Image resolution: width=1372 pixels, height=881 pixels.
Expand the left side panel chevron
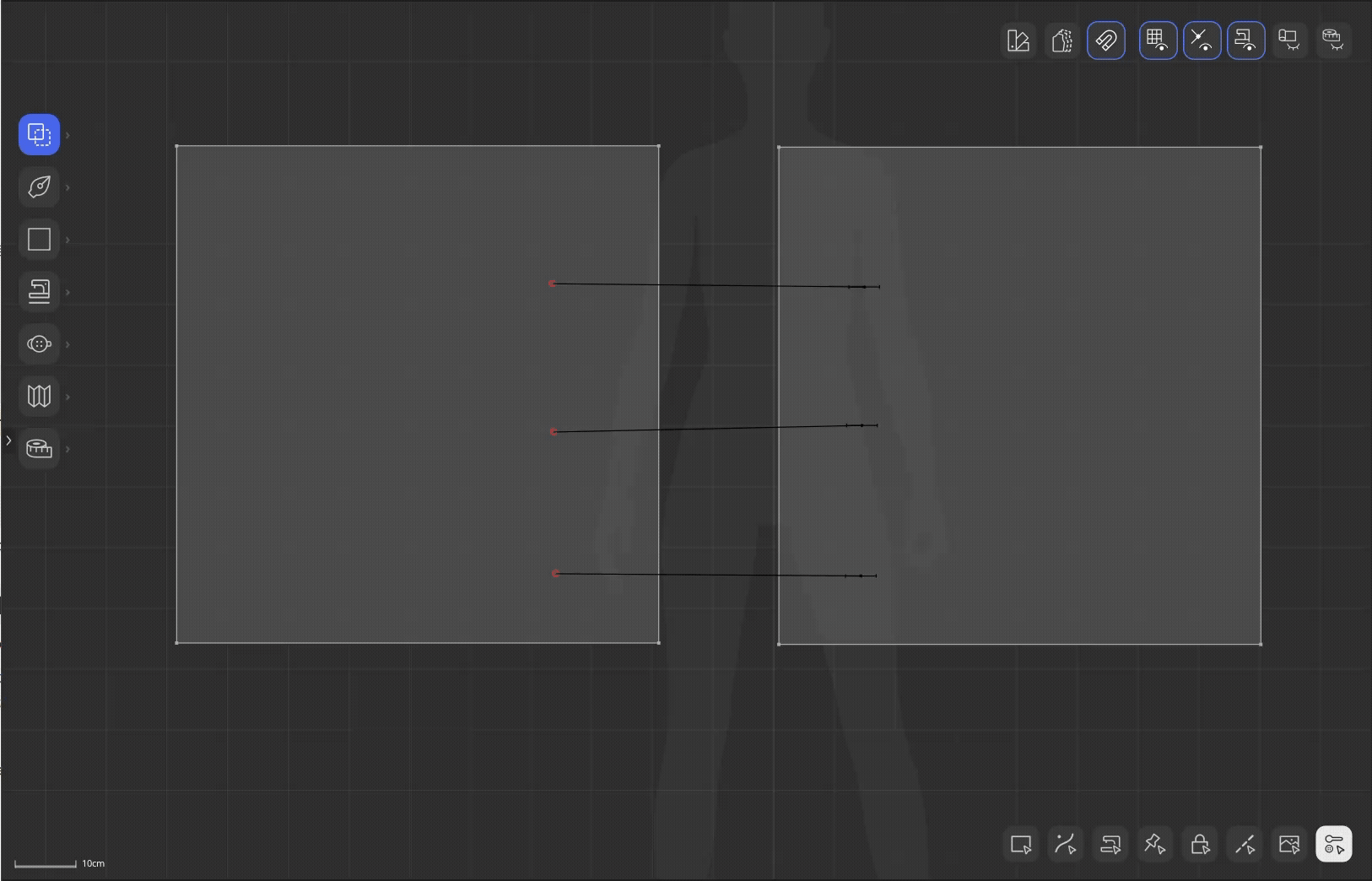coord(8,440)
